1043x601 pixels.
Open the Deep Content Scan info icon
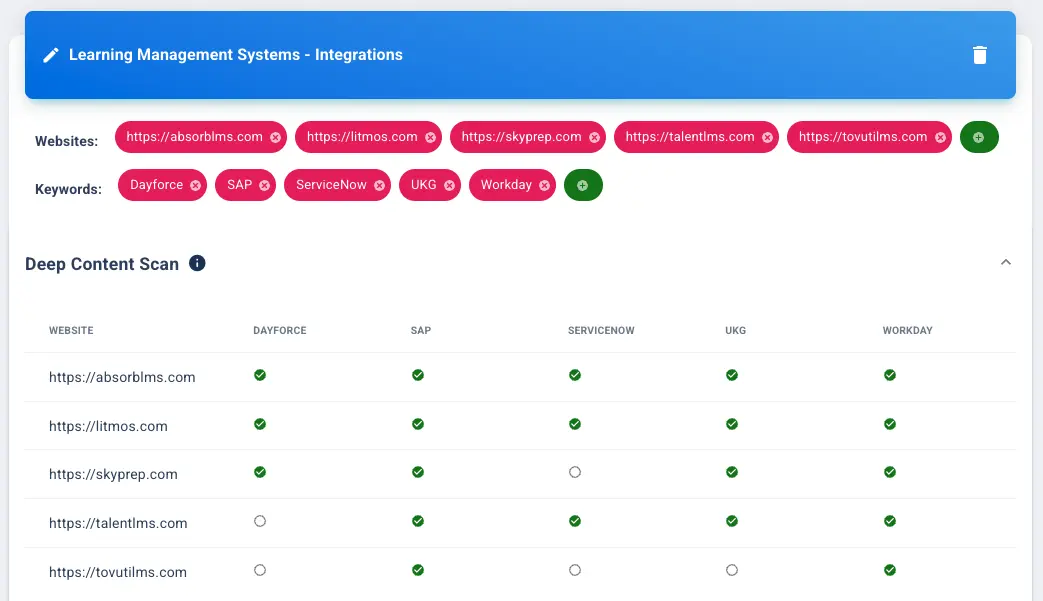coord(197,264)
